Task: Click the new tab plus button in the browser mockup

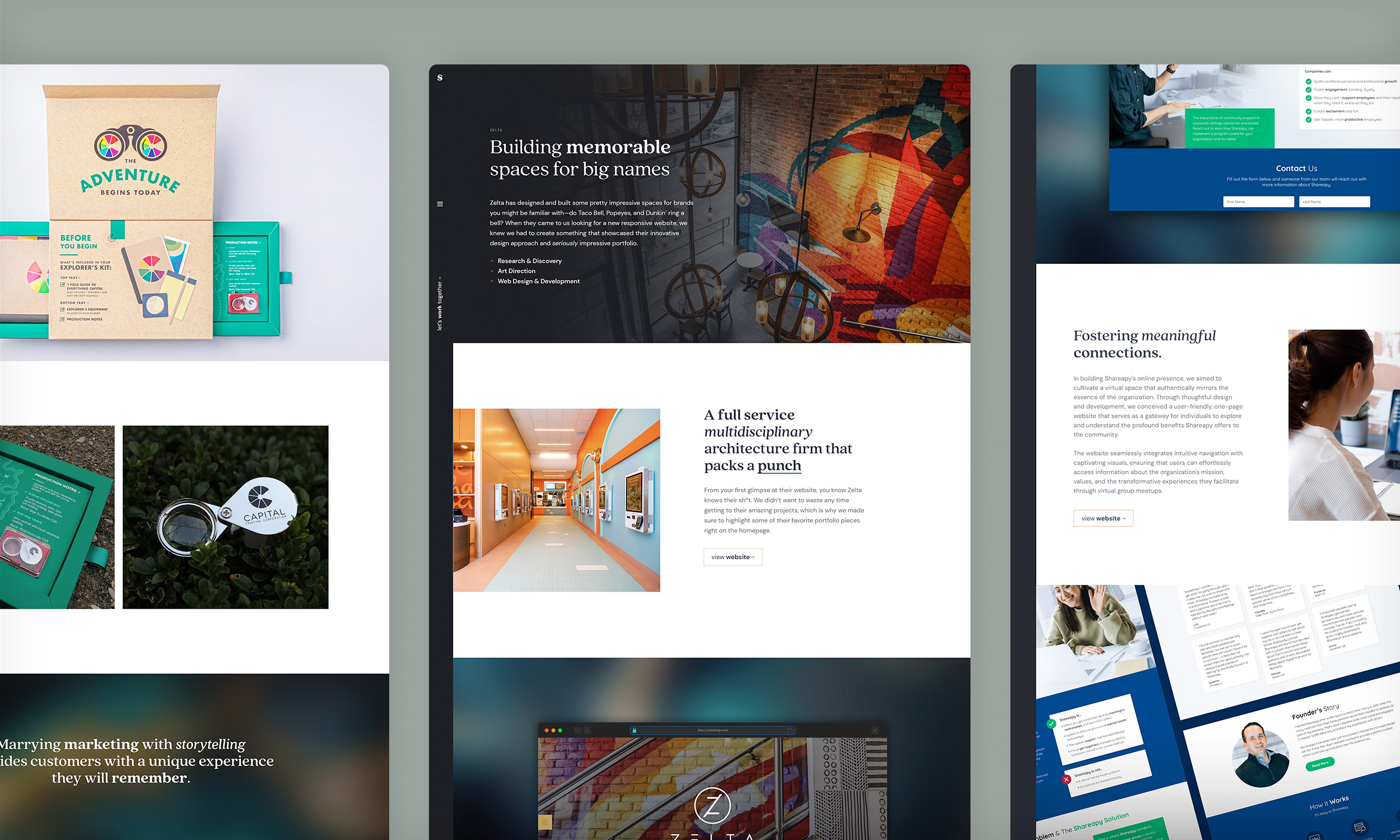Action: click(875, 730)
